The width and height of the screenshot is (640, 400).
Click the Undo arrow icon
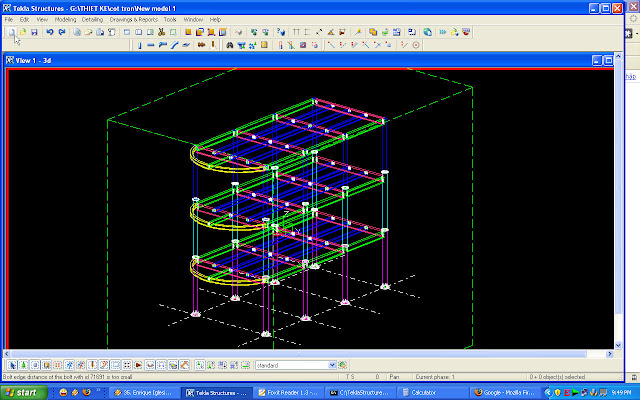tap(50, 32)
